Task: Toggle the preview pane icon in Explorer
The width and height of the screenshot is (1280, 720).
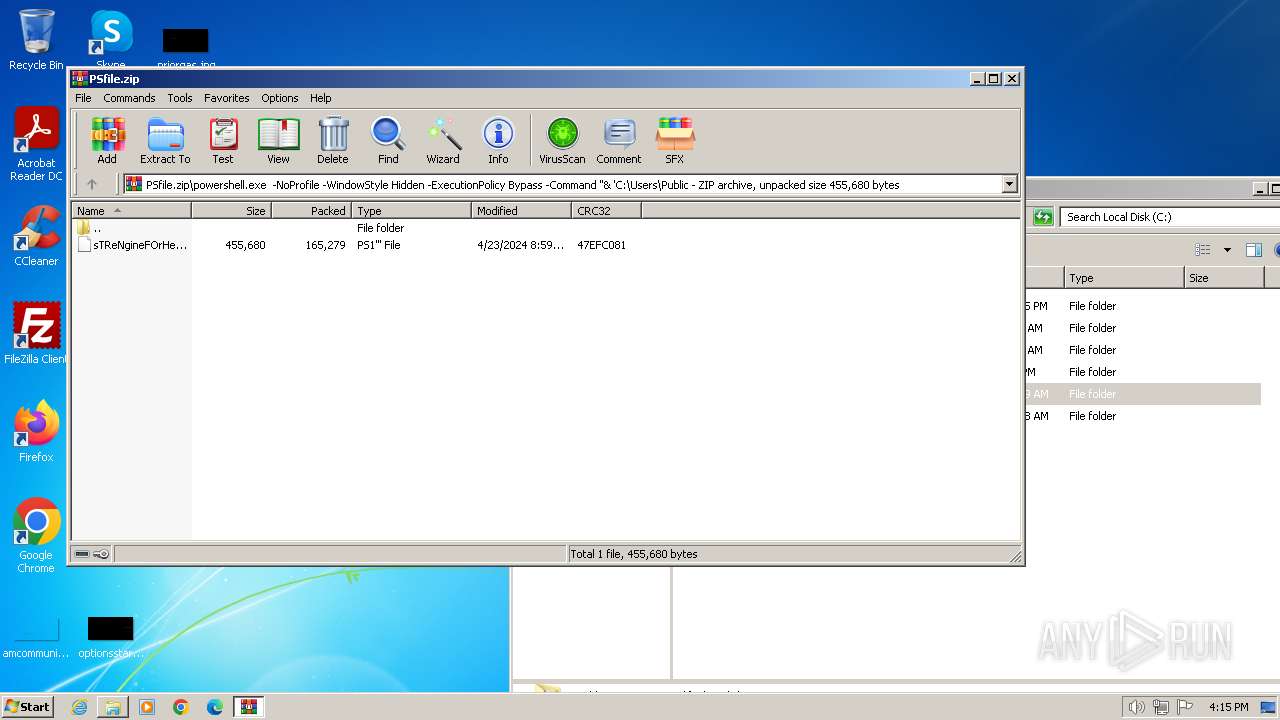Action: pos(1253,250)
